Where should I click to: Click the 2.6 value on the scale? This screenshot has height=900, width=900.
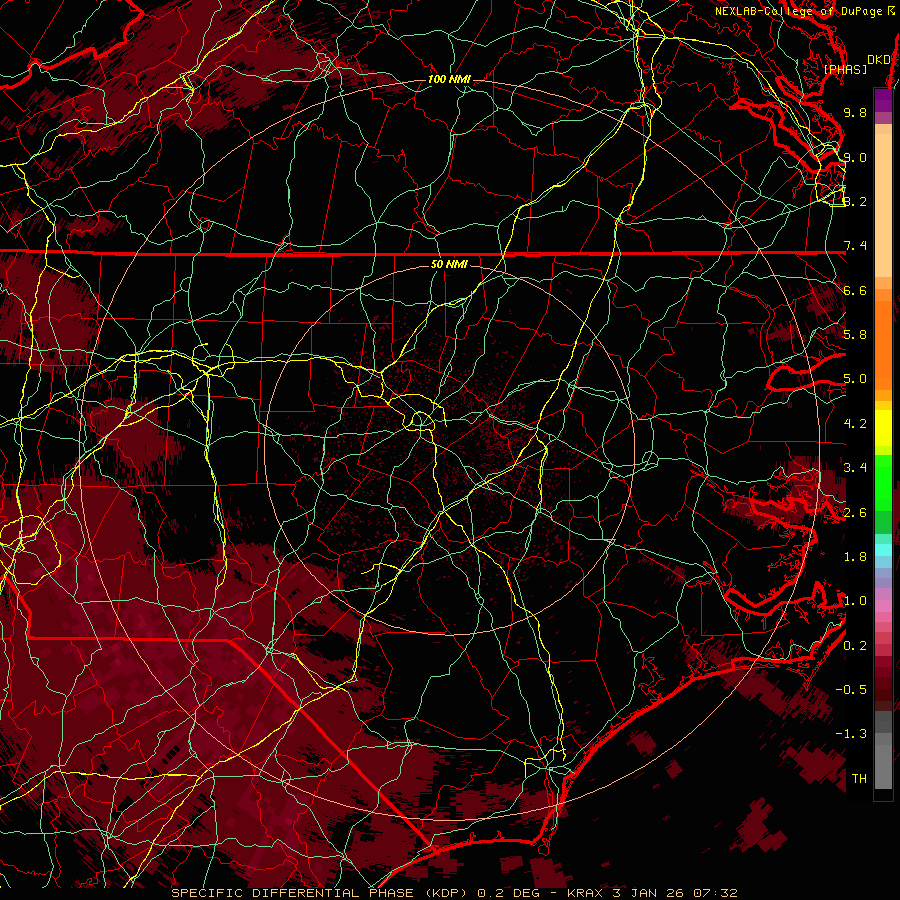point(855,513)
